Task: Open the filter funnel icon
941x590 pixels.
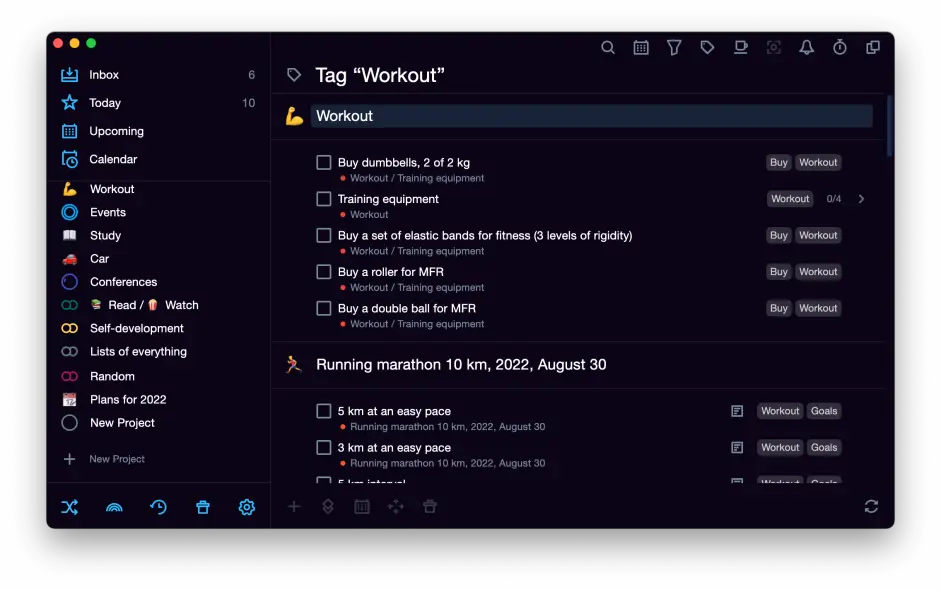Action: tap(674, 47)
